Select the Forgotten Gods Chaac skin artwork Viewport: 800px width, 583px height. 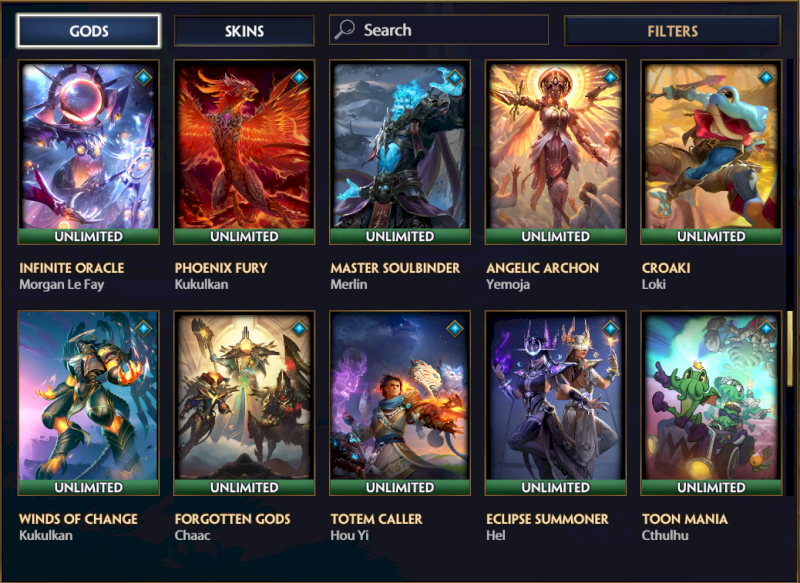(x=244, y=398)
